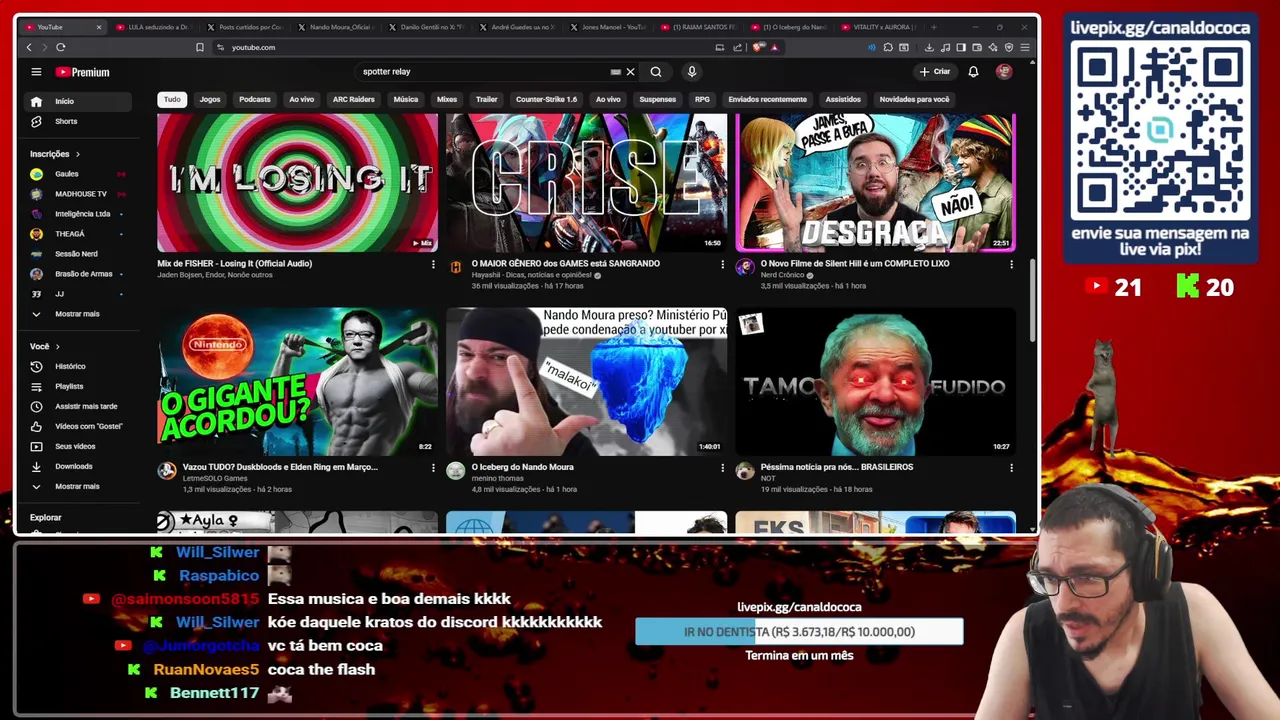Open the YouTube hamburger guide menu

pos(36,72)
